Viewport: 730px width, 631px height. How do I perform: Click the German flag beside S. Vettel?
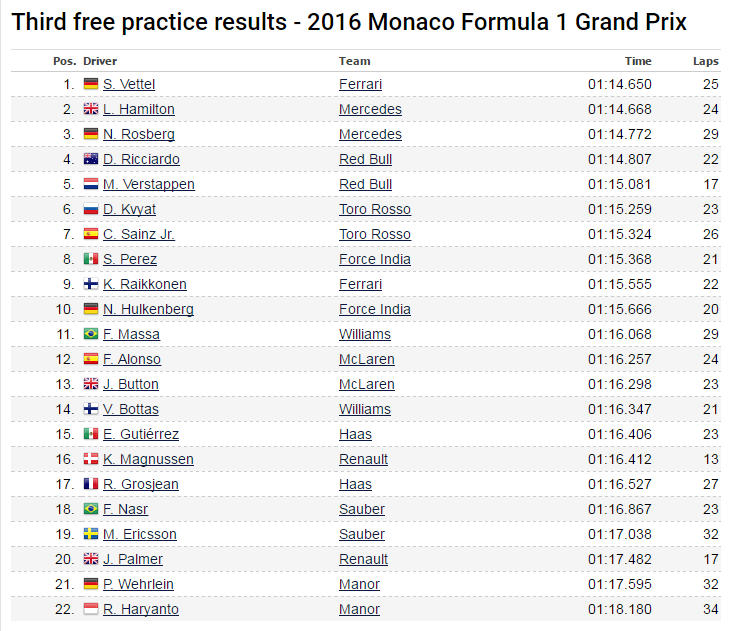pos(90,84)
